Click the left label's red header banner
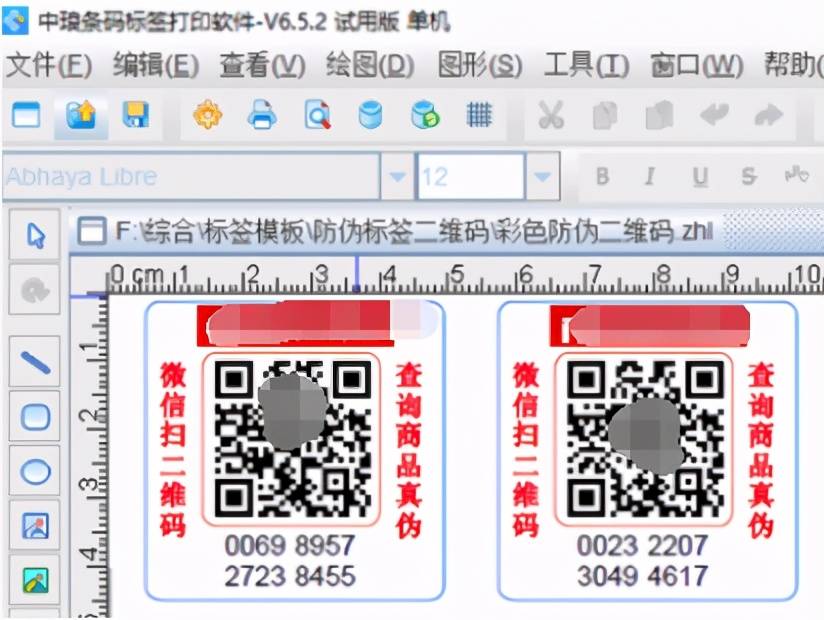Screen dimensions: 824x620 click(295, 325)
